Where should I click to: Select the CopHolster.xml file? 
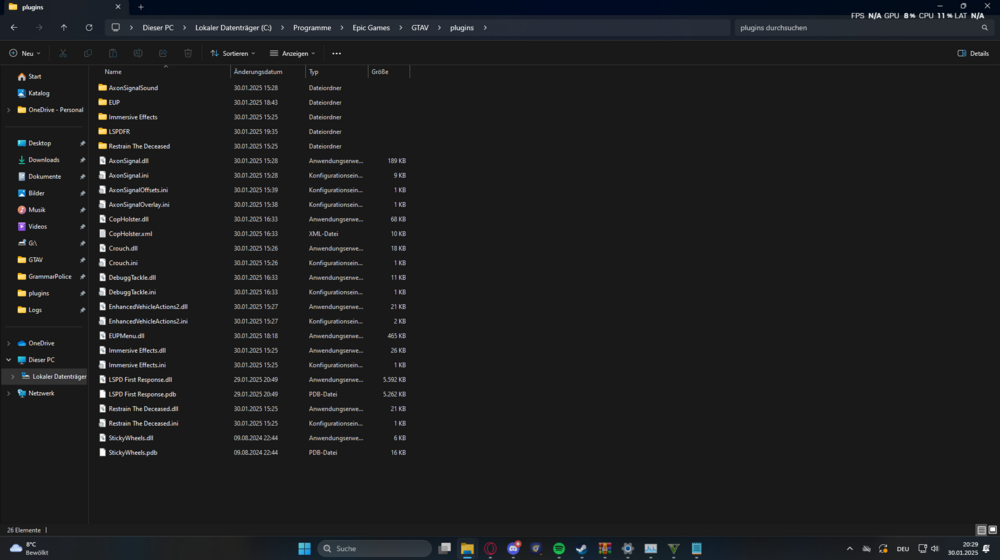point(130,234)
